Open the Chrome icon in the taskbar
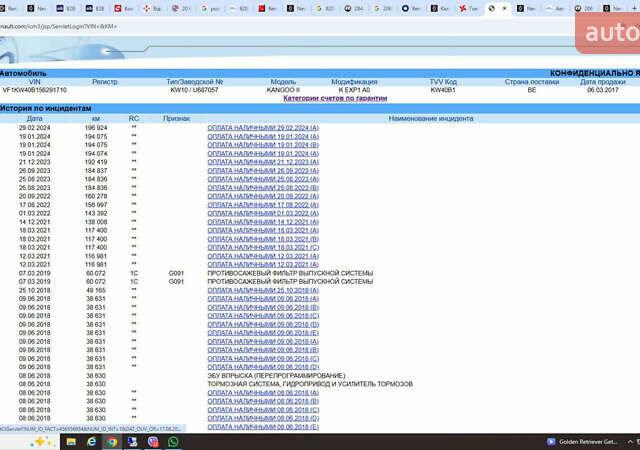Screen dimensions: 640x450 tap(111, 441)
